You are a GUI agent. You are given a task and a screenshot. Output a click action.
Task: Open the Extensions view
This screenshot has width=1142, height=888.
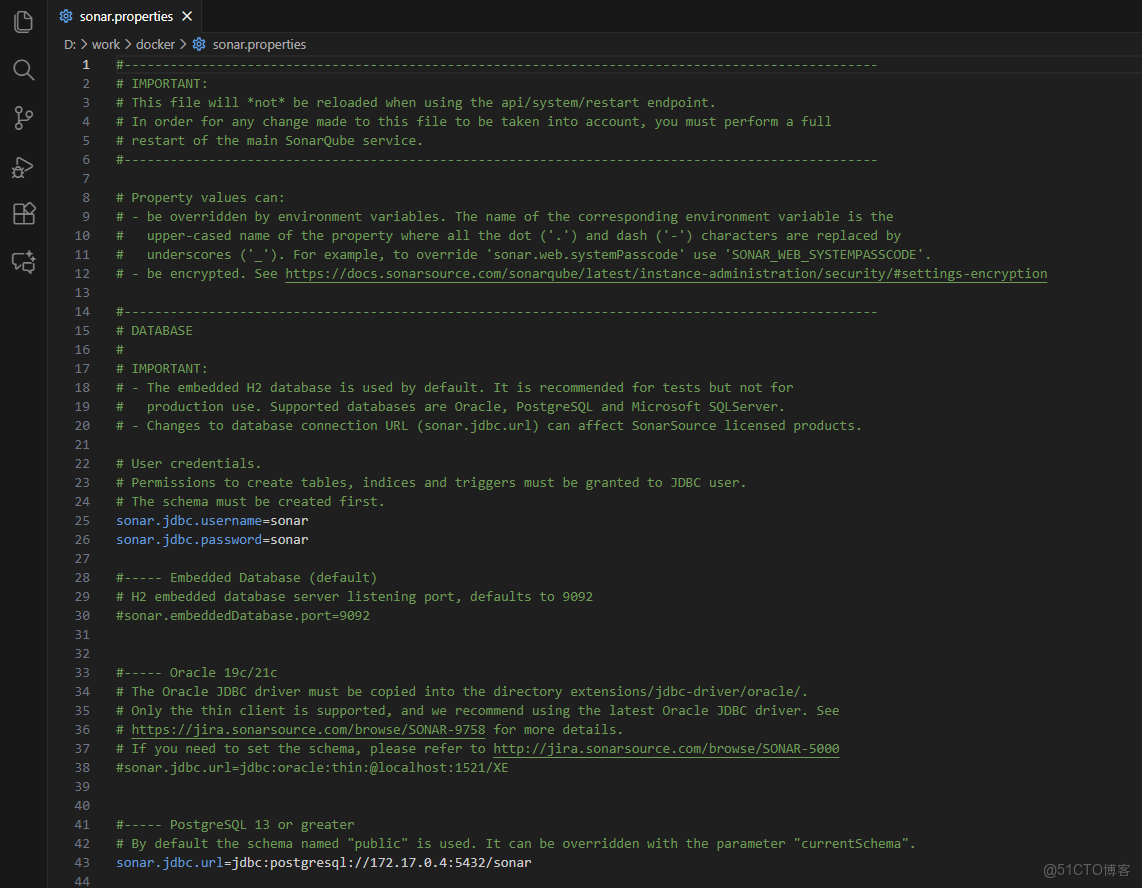[22, 213]
